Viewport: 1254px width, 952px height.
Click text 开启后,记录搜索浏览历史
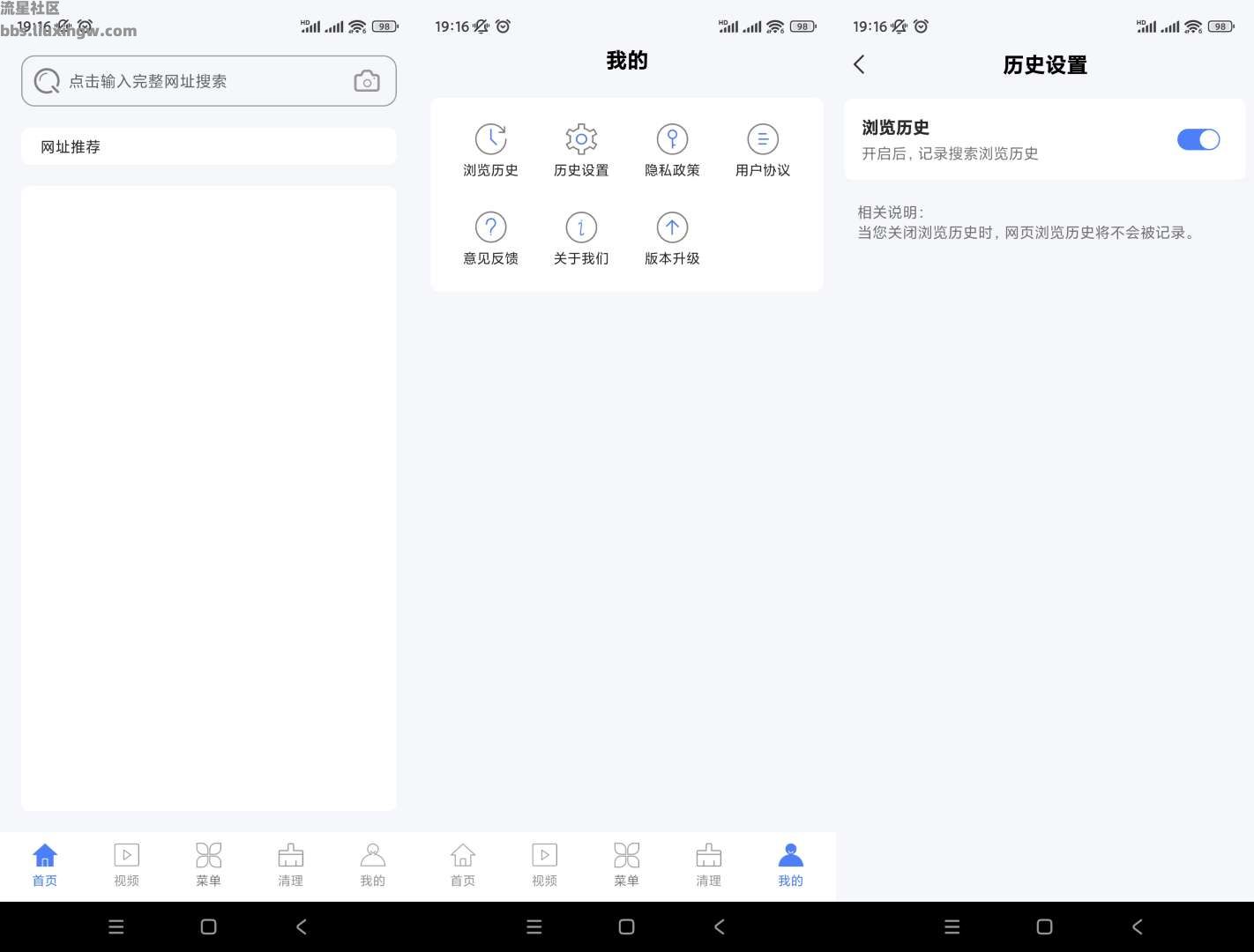pos(950,153)
